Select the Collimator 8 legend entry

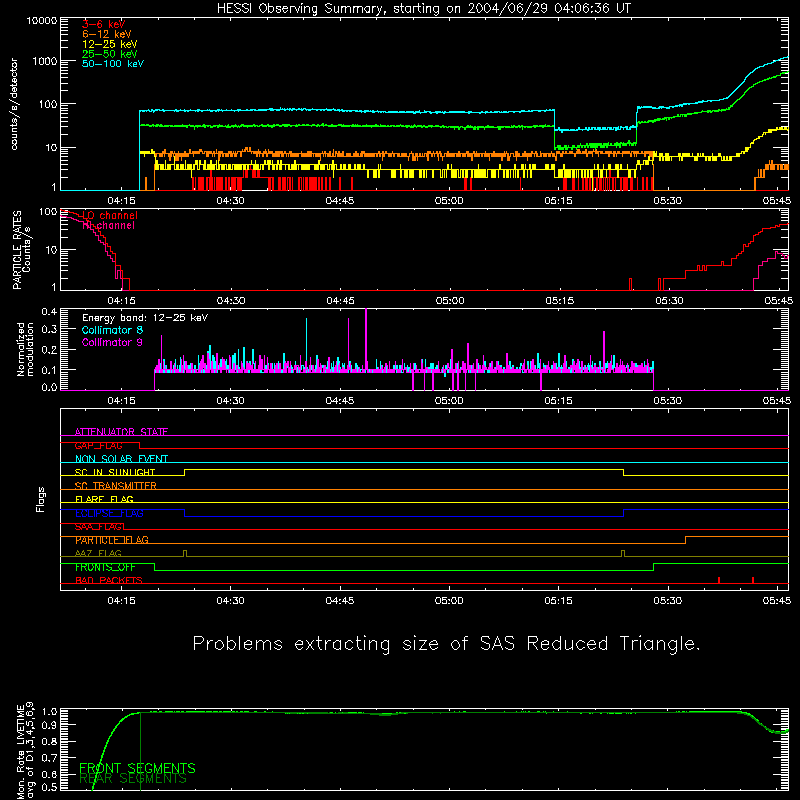coord(112,330)
